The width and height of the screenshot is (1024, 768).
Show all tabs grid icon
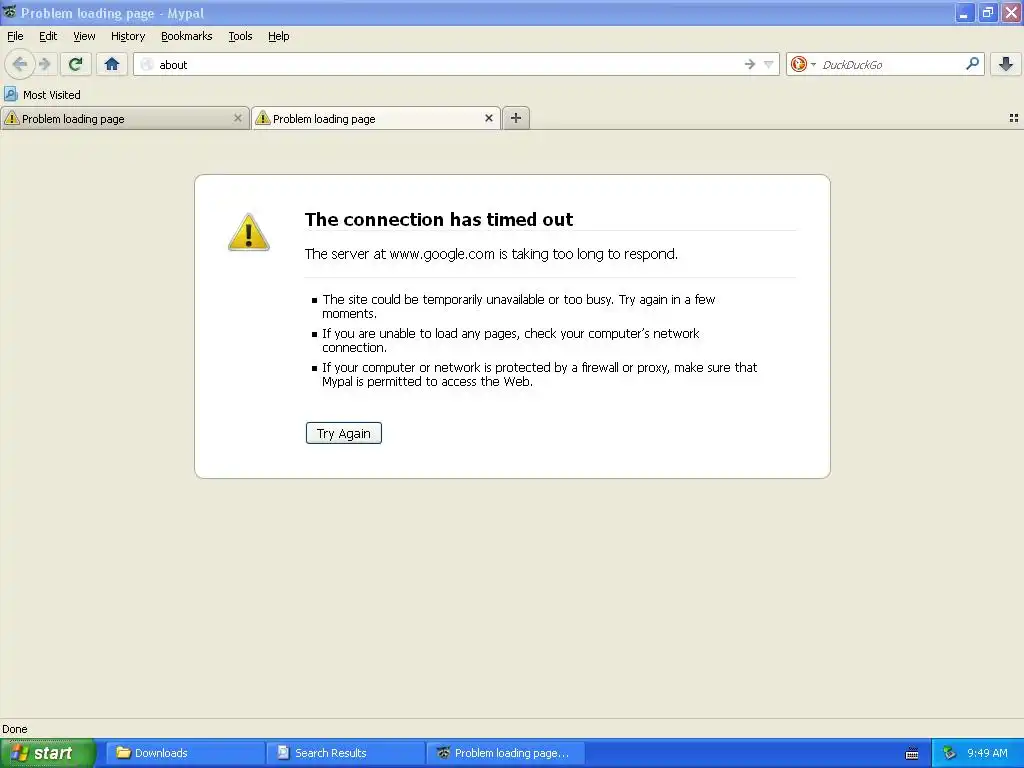click(x=1014, y=118)
